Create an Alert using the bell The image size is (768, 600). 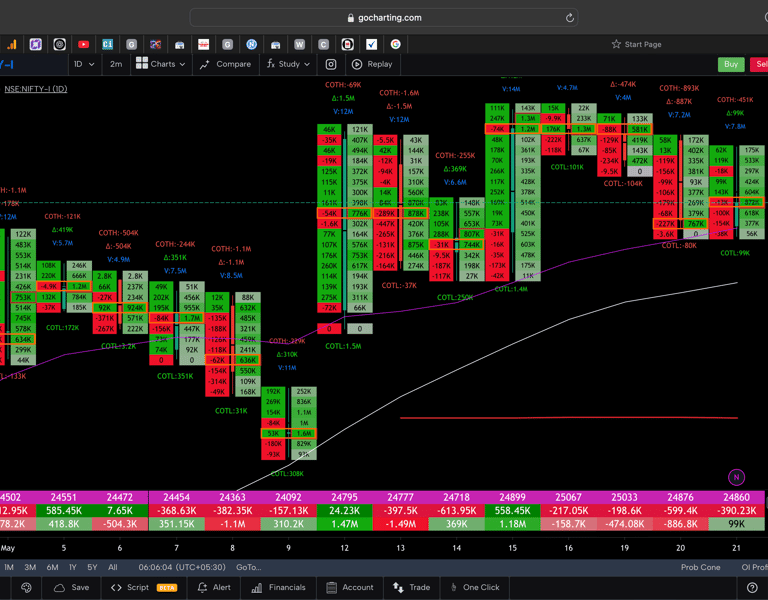214,587
